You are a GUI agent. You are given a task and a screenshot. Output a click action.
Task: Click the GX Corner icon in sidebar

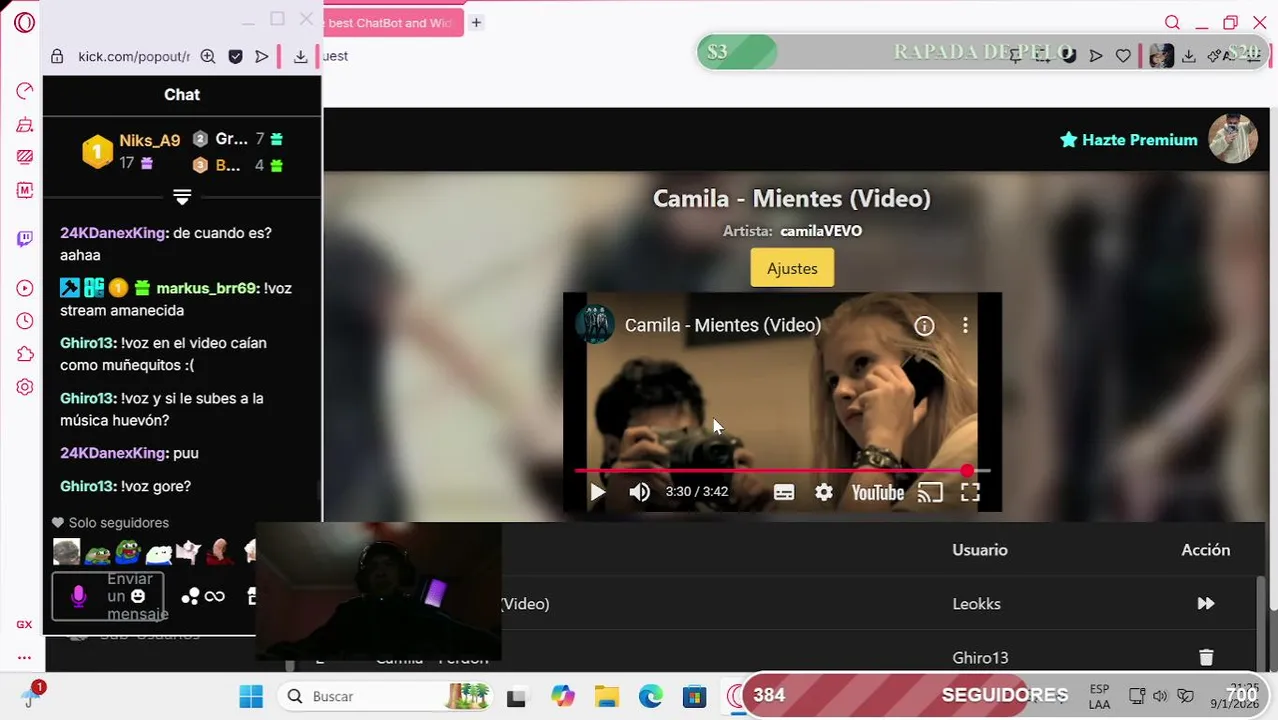(24, 624)
